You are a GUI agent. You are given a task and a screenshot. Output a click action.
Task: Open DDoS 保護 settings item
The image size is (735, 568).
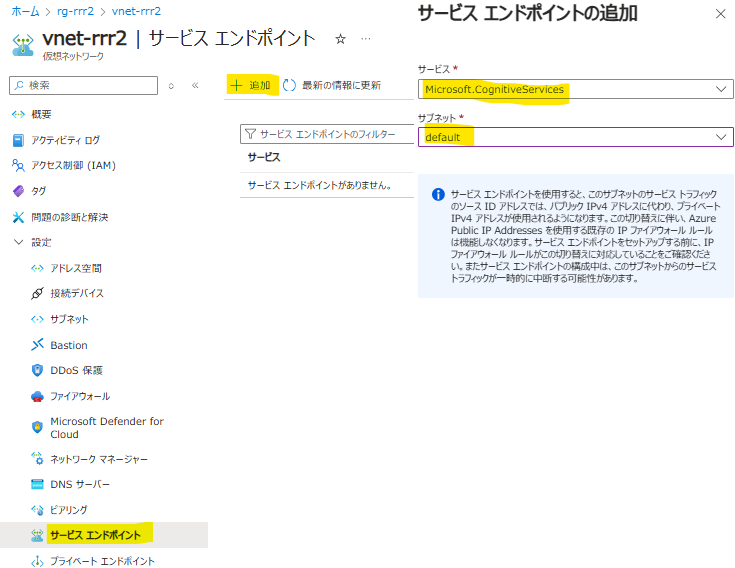(x=76, y=370)
